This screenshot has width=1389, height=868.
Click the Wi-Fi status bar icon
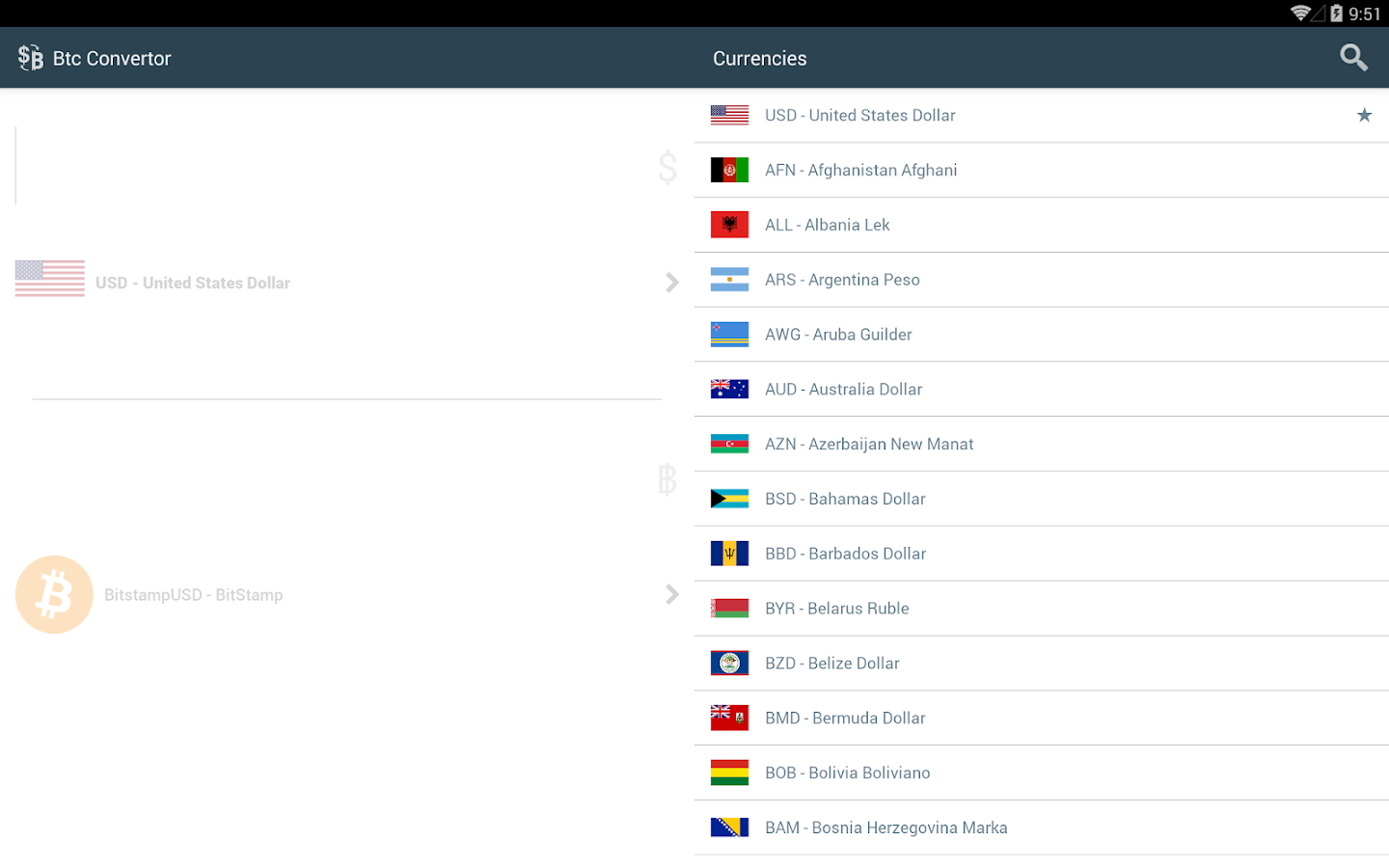click(1300, 14)
